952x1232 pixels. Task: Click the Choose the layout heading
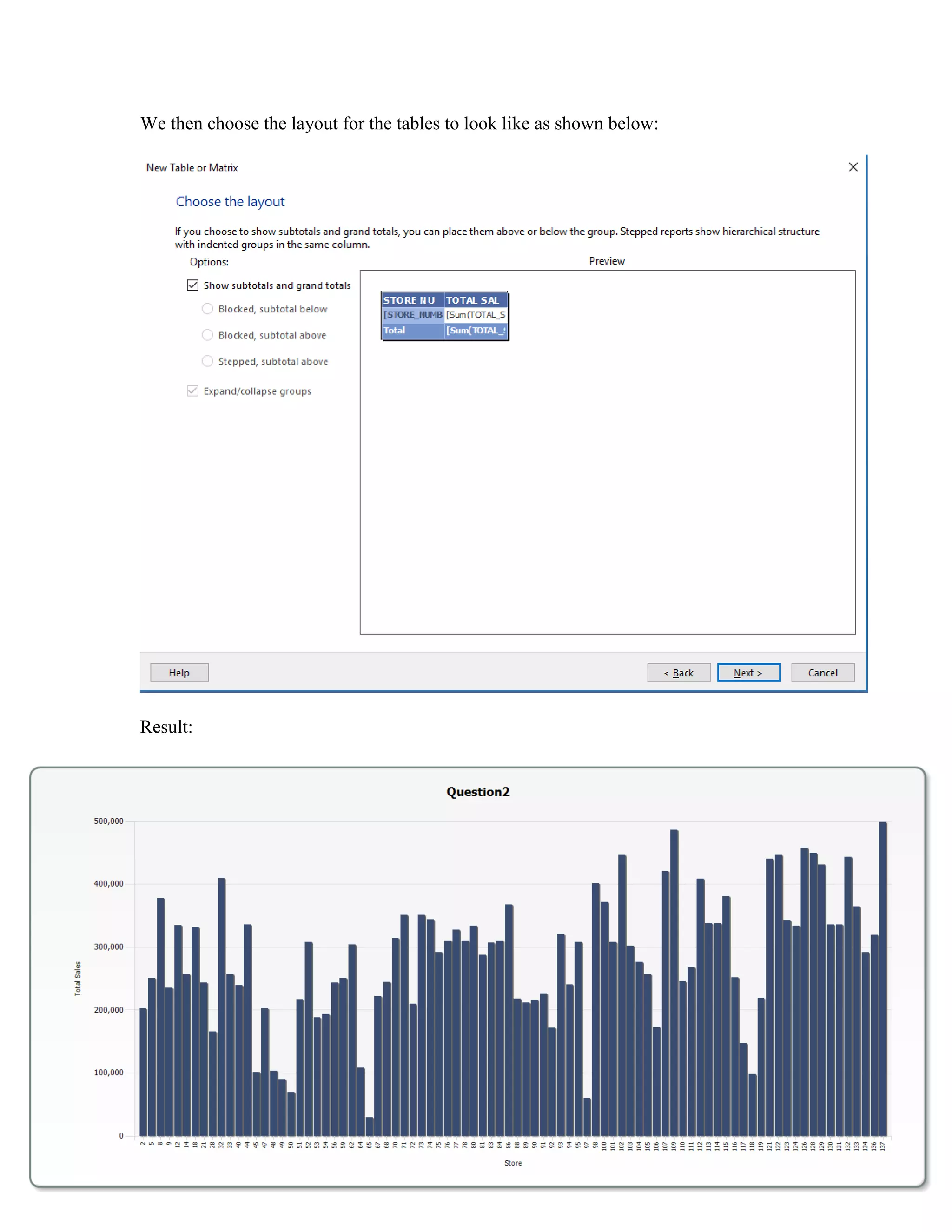230,201
